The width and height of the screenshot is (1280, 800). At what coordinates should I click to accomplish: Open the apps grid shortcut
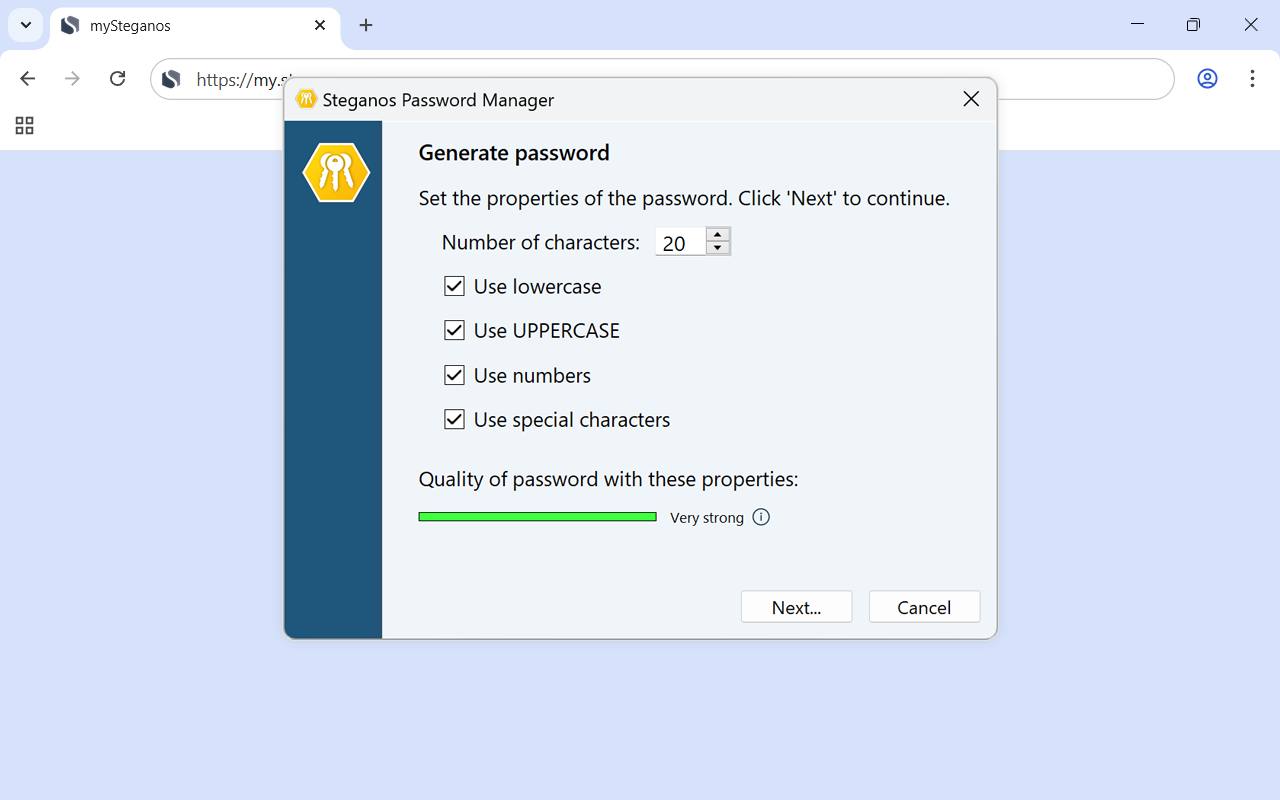pyautogui.click(x=24, y=125)
